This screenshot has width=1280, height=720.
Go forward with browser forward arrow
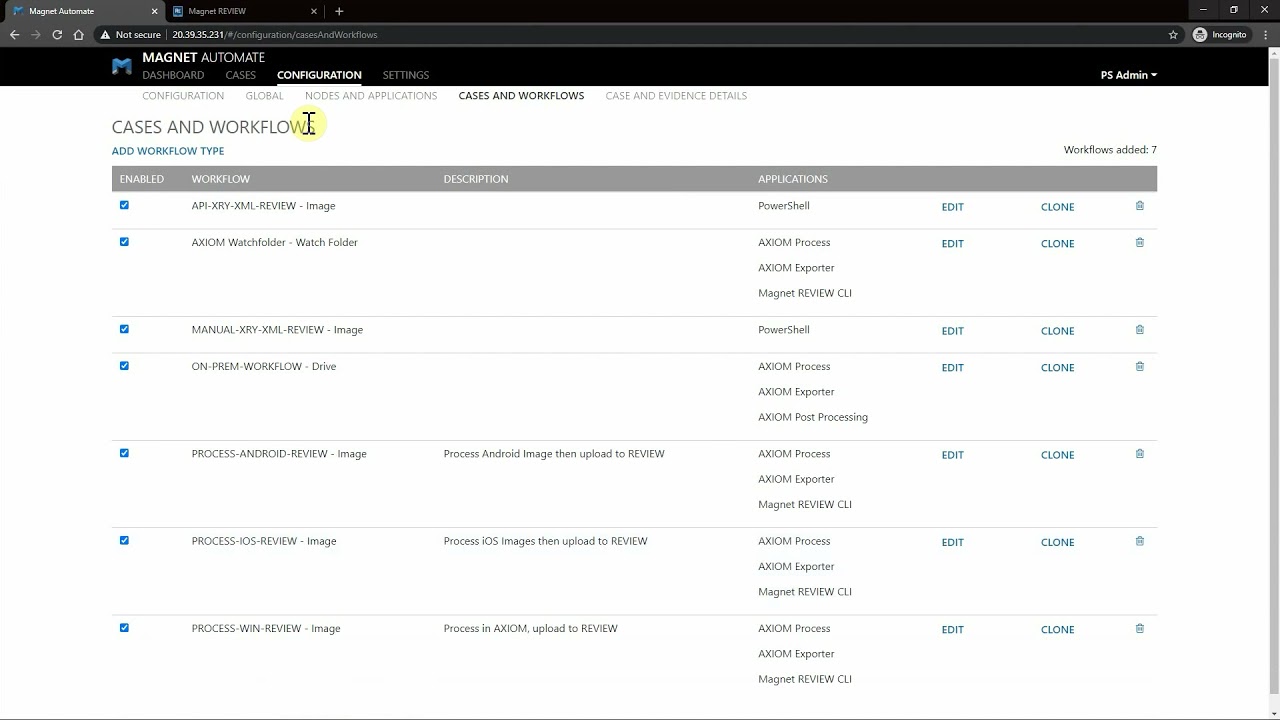pyautogui.click(x=35, y=34)
